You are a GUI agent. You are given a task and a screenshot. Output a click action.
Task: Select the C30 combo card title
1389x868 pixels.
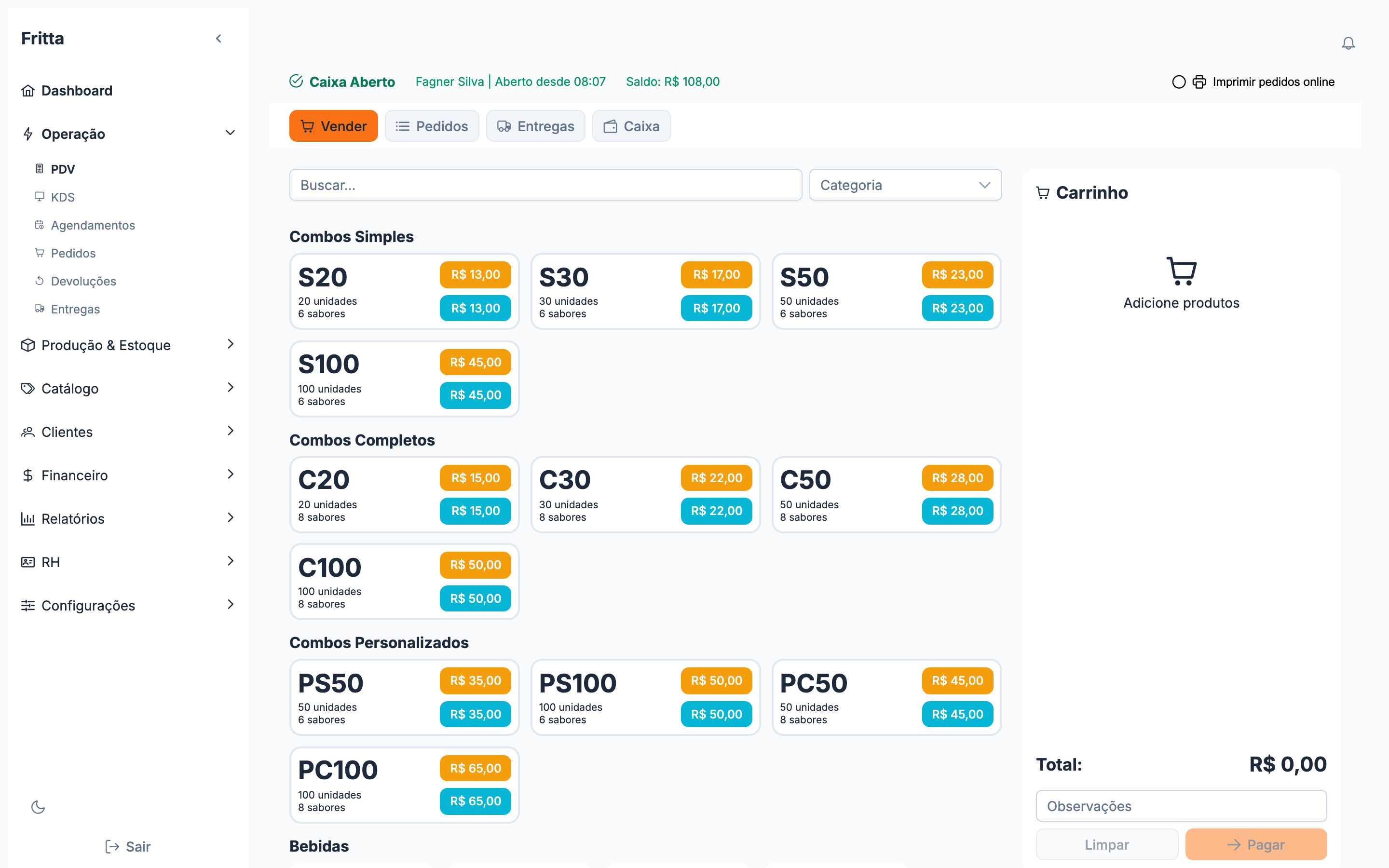tap(565, 480)
